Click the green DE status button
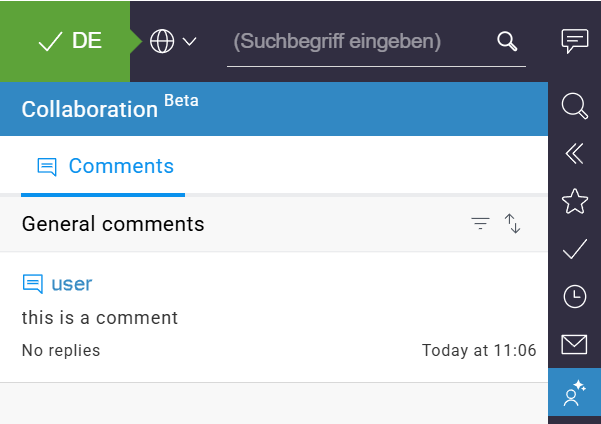The height and width of the screenshot is (424, 601). point(65,41)
